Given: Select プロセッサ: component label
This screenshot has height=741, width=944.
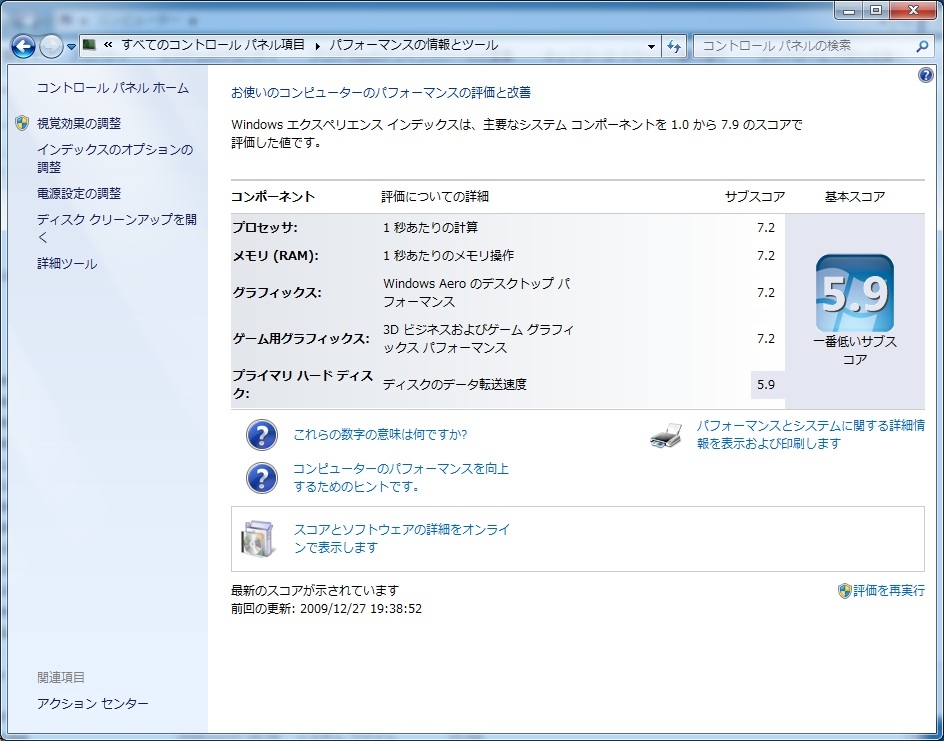Looking at the screenshot, I should (x=265, y=228).
